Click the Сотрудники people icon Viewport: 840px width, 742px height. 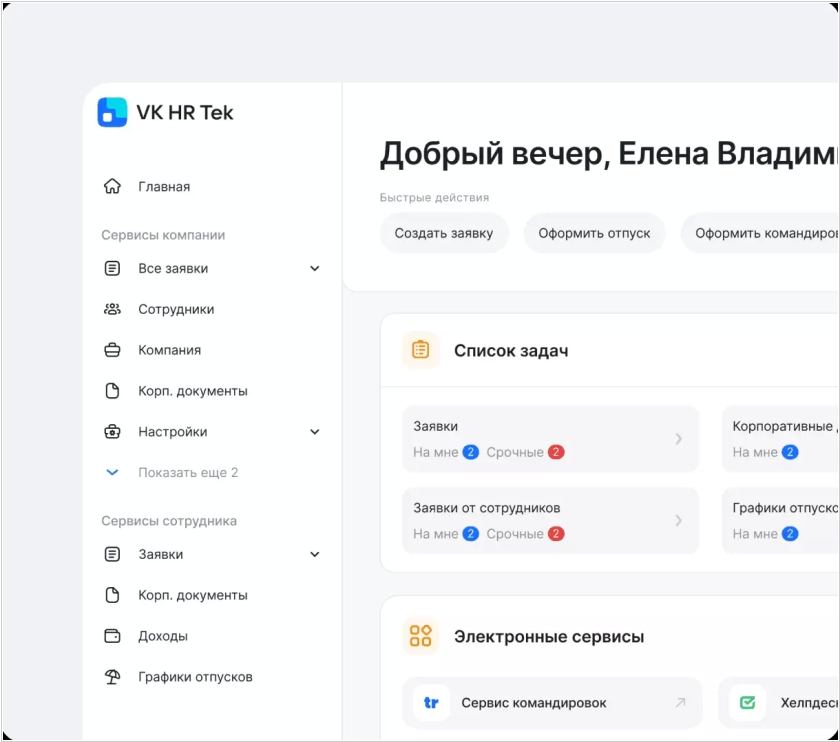[113, 310]
